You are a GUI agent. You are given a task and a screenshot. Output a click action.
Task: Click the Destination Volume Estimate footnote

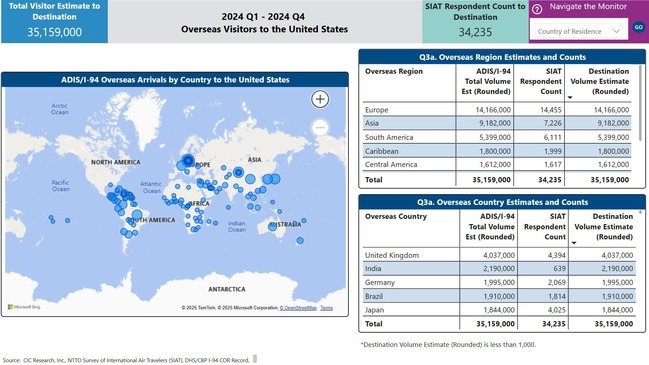coord(448,344)
